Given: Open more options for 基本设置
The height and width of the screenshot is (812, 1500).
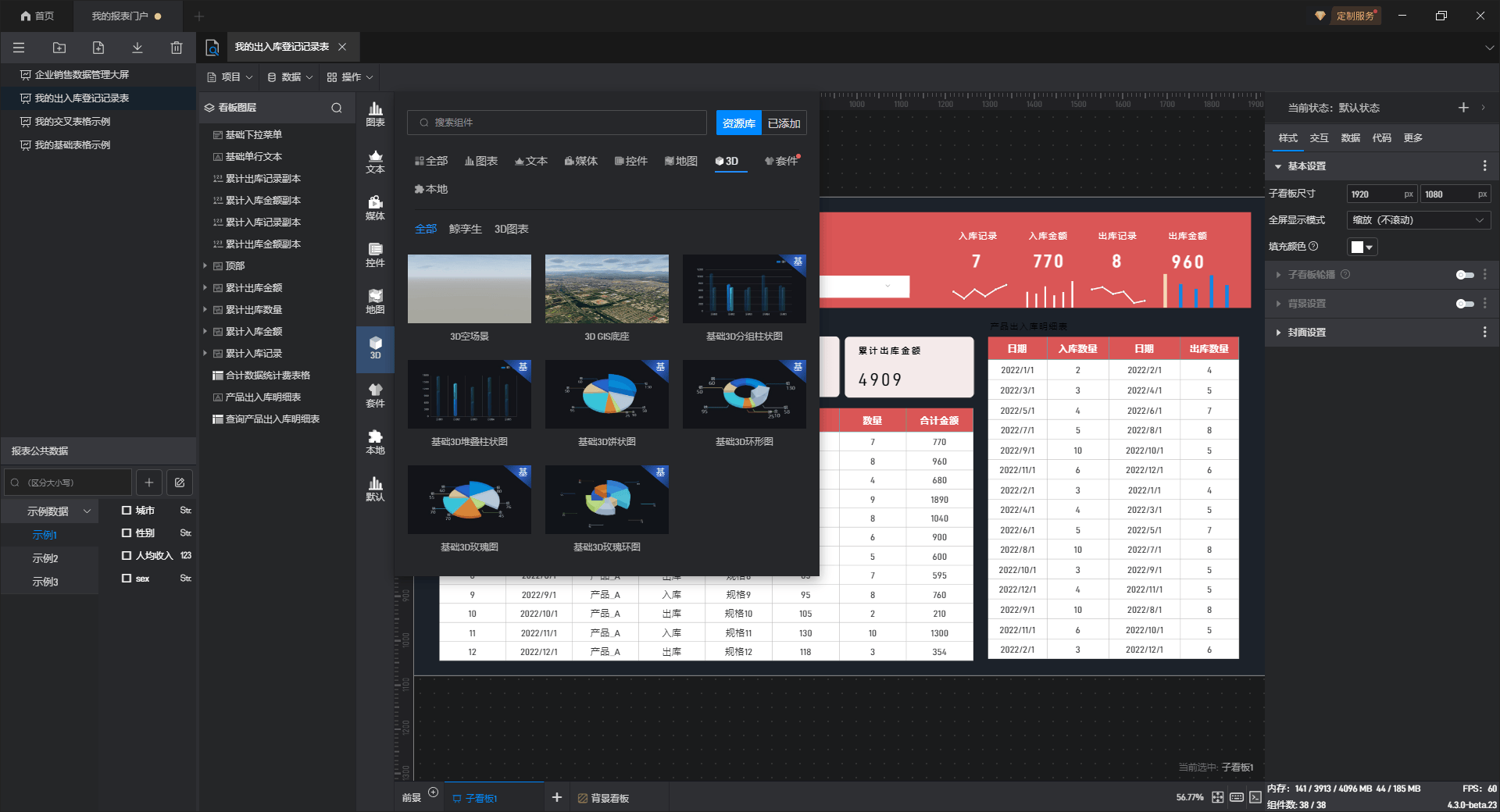Looking at the screenshot, I should pos(1484,166).
